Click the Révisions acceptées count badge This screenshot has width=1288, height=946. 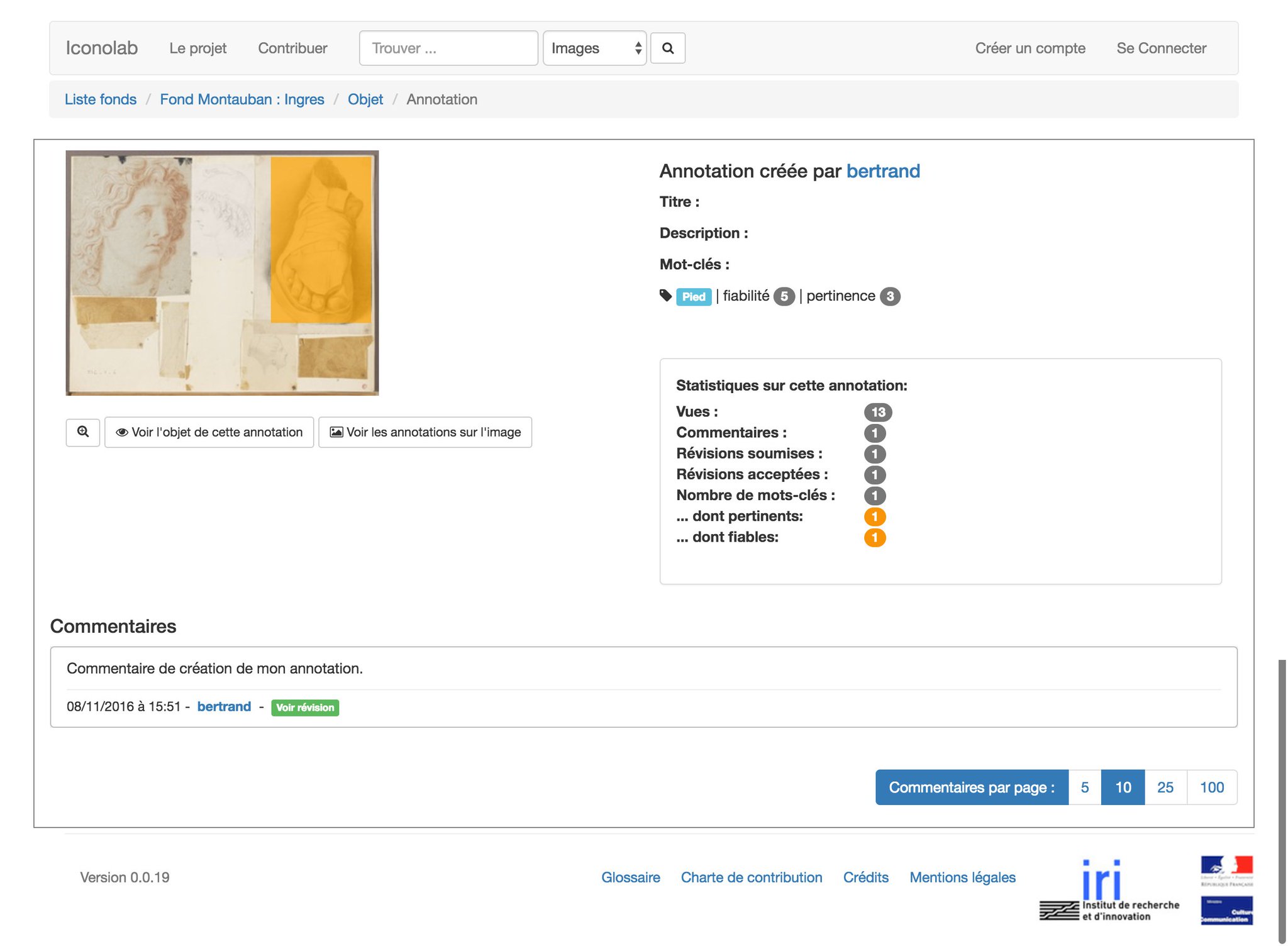875,475
